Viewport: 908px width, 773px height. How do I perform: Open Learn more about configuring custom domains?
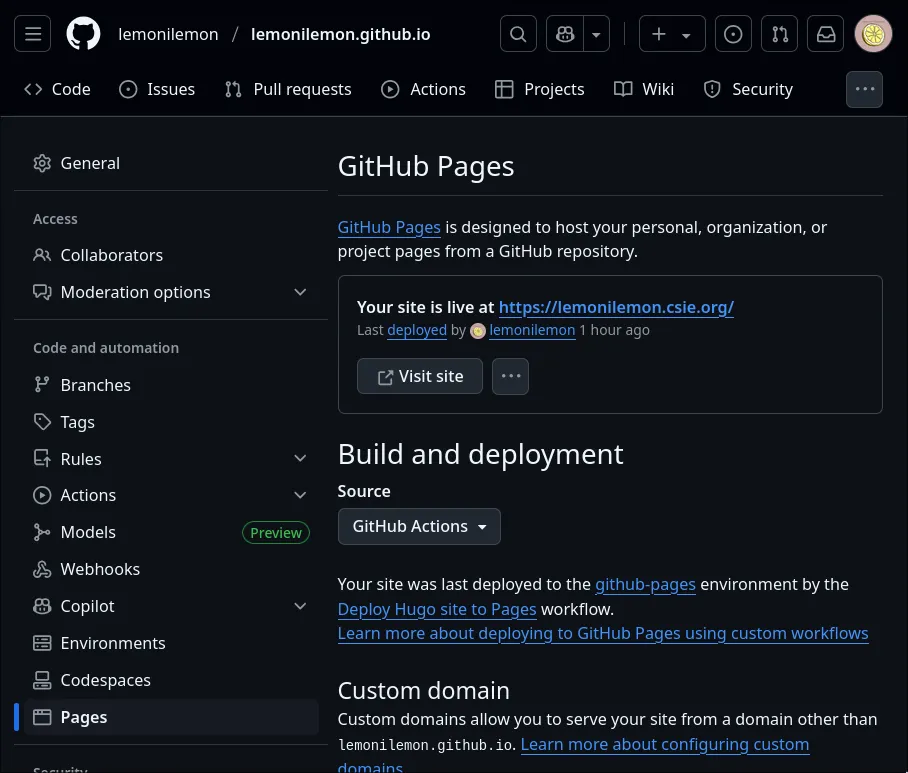[665, 745]
